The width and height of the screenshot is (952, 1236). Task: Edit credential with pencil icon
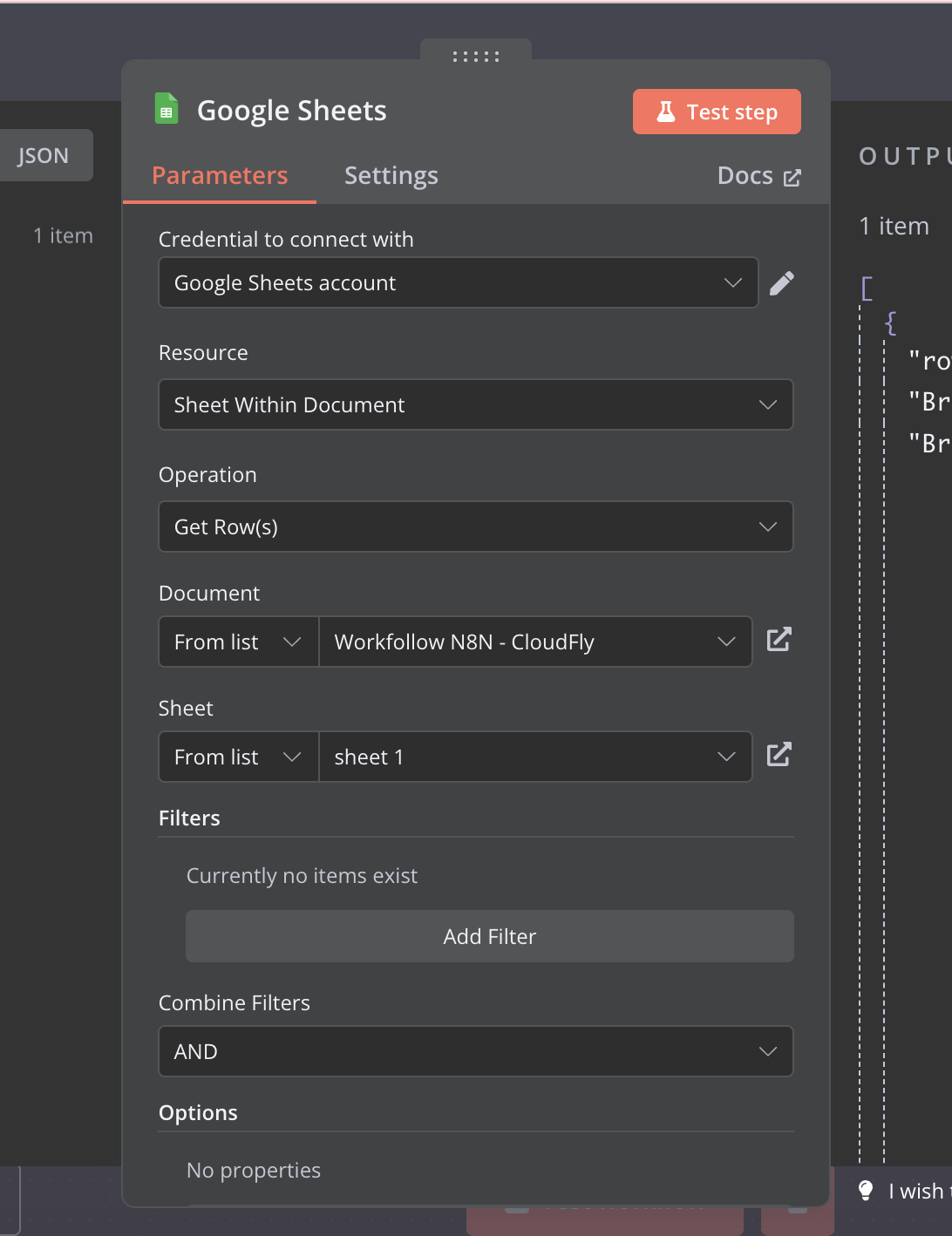[x=782, y=283]
